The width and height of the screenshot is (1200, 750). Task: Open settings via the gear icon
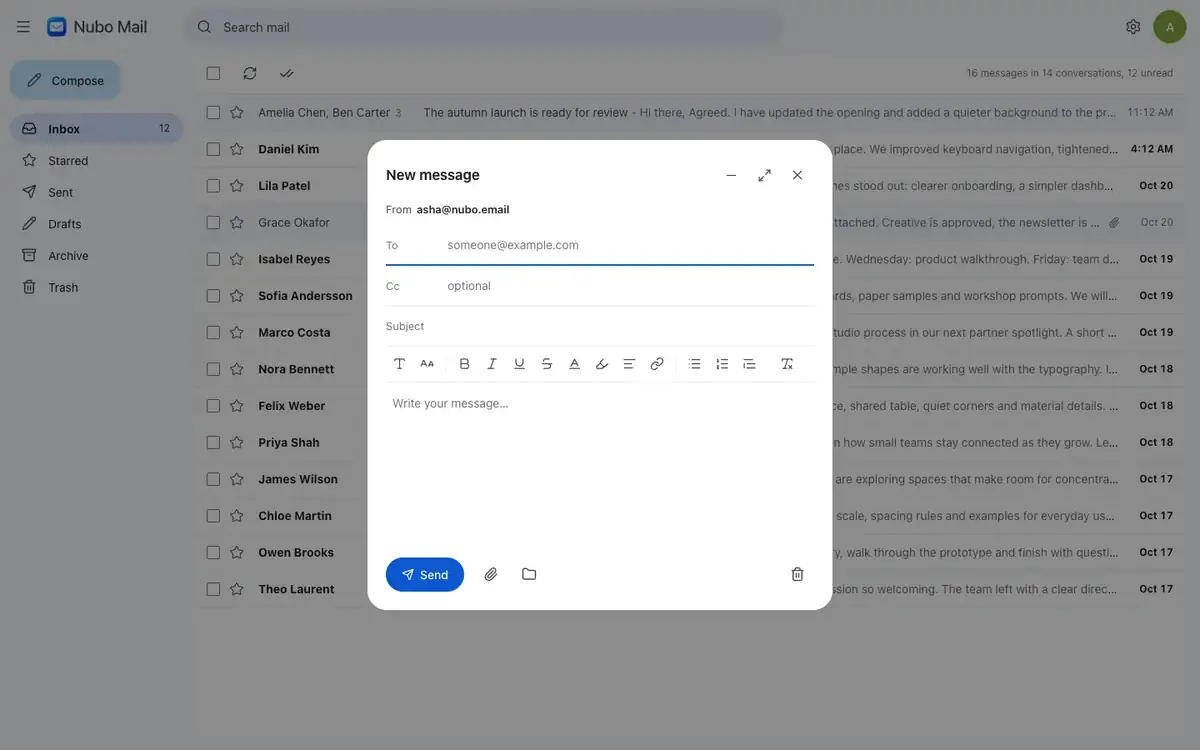[1133, 27]
